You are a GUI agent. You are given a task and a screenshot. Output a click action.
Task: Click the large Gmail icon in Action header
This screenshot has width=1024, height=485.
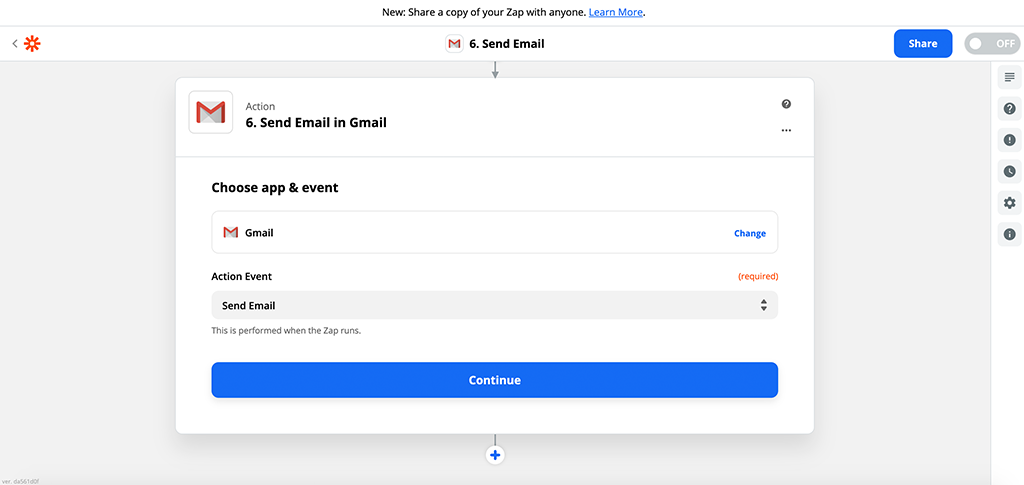click(x=210, y=112)
